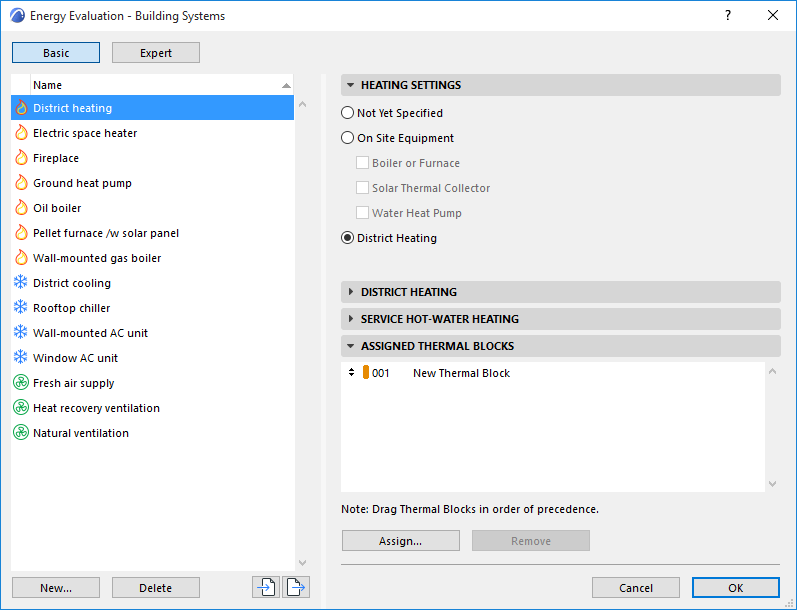This screenshot has width=797, height=610.
Task: Click the thermal blocks list scroll-down arrow
Action: coord(773,483)
